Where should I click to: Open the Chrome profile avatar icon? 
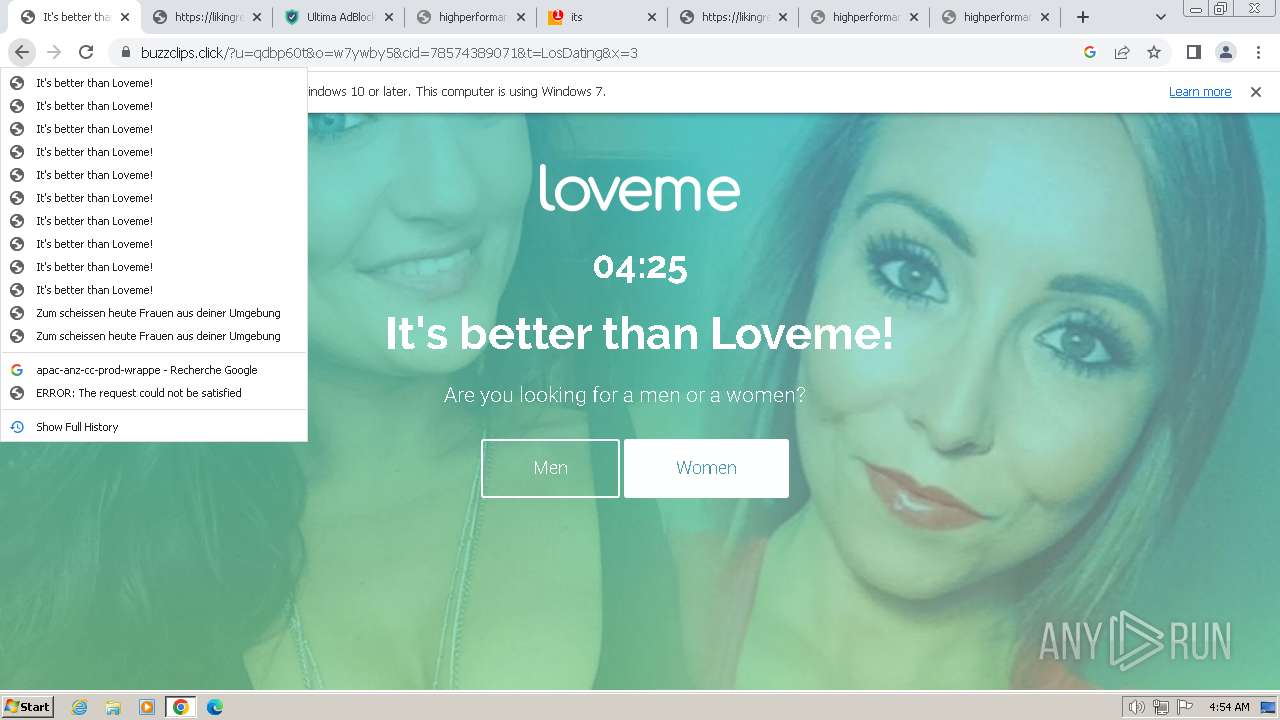click(1226, 53)
